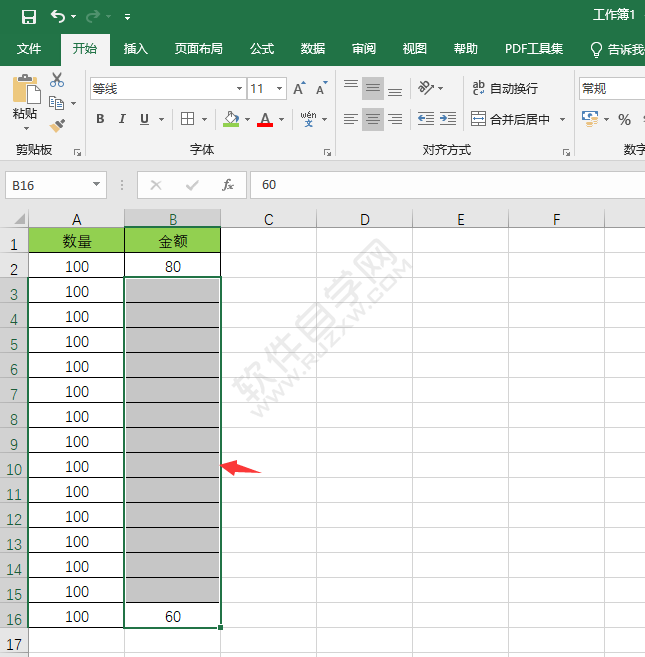Select column C header
Viewport: 645px width, 657px height.
[269, 219]
